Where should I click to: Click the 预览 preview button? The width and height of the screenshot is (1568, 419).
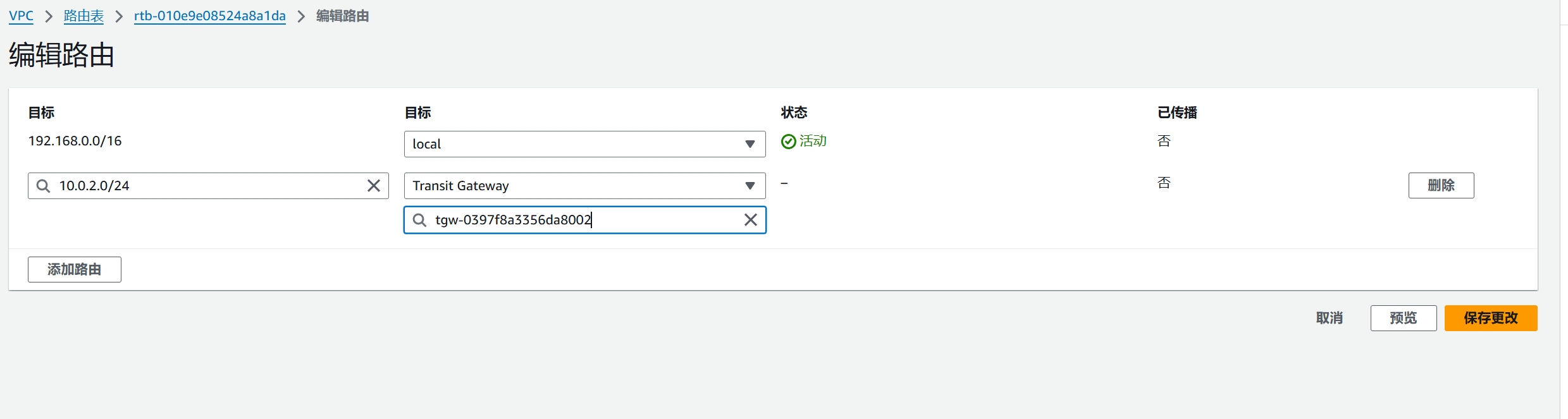click(1404, 318)
